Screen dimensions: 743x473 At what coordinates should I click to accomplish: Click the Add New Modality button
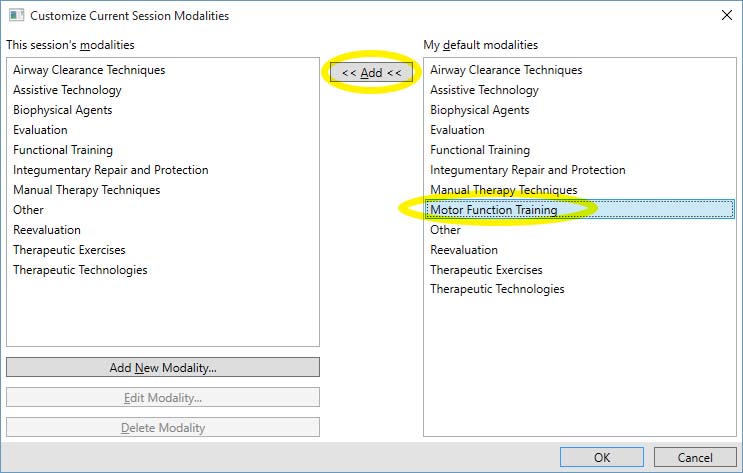[163, 368]
